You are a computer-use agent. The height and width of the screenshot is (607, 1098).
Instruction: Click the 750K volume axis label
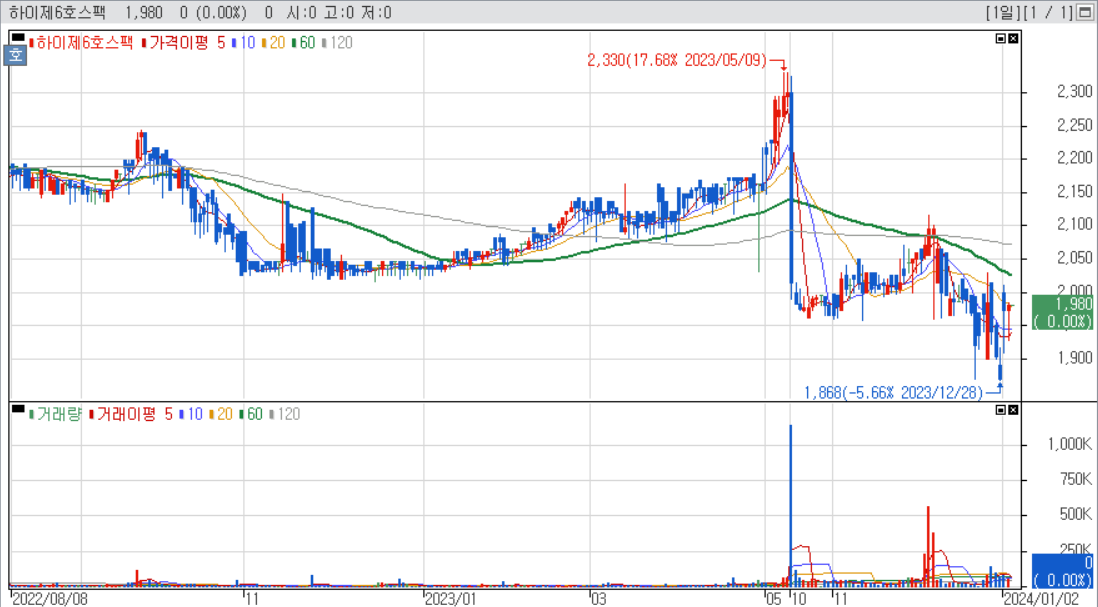1074,480
